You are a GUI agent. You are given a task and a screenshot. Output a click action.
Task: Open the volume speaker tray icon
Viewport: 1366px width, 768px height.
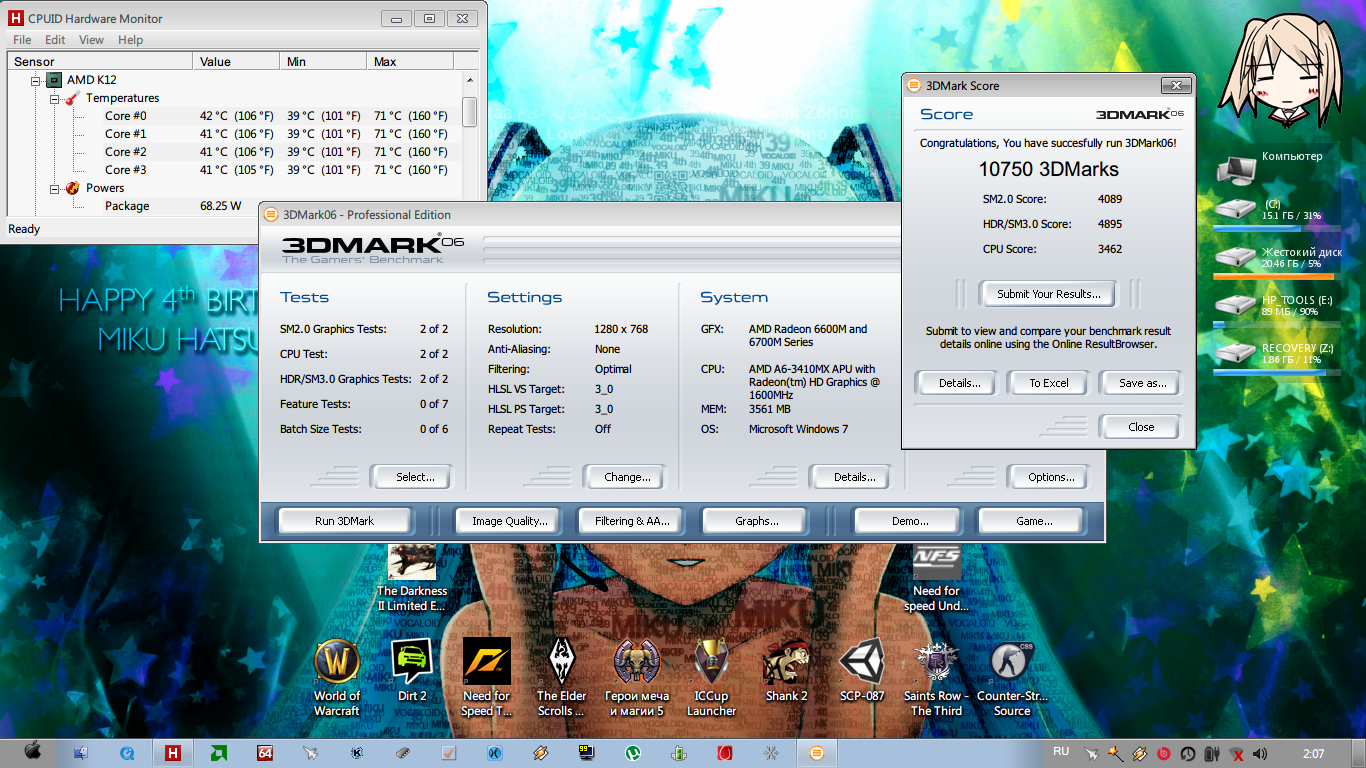[x=1259, y=753]
